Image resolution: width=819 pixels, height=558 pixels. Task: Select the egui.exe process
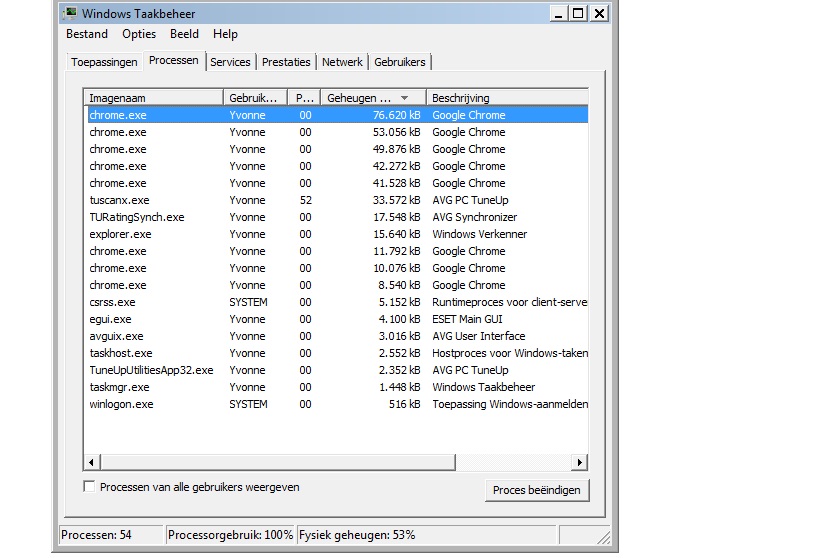point(337,319)
